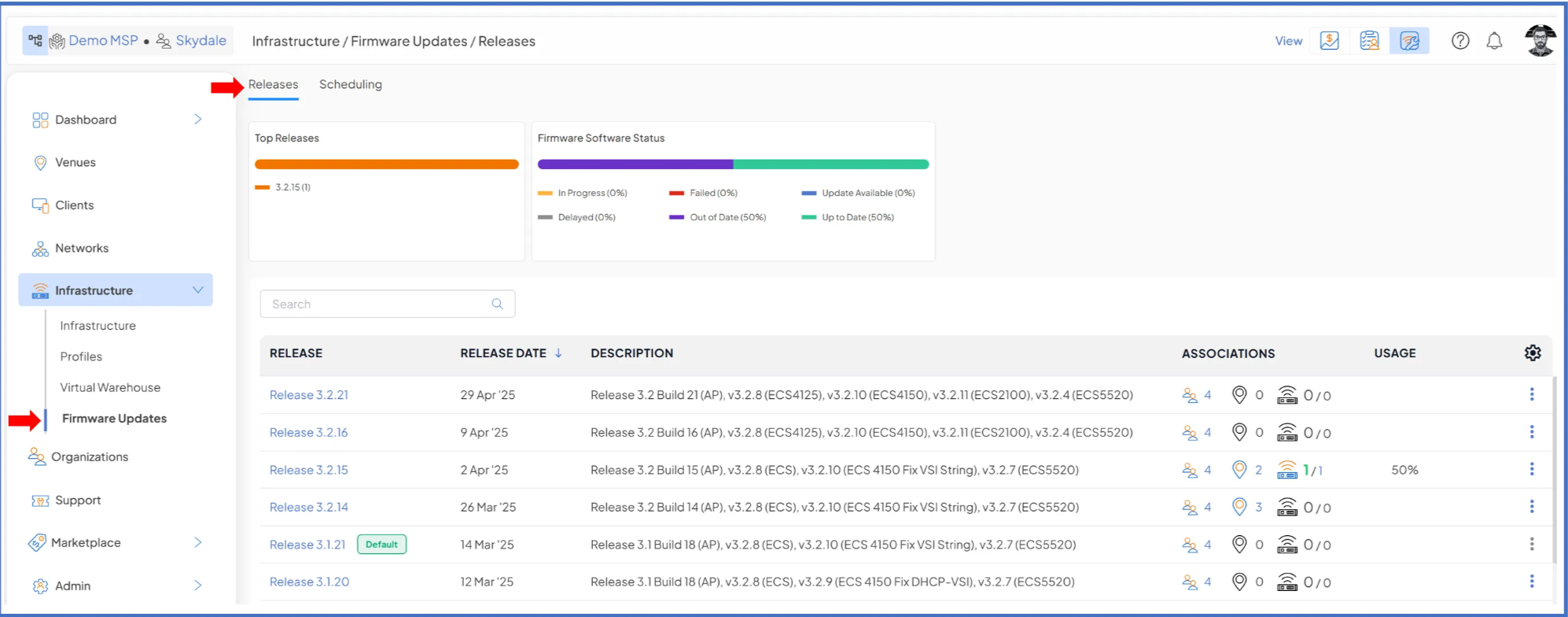Open more options for Release 3.2.15
The image size is (1568, 617).
(x=1531, y=469)
